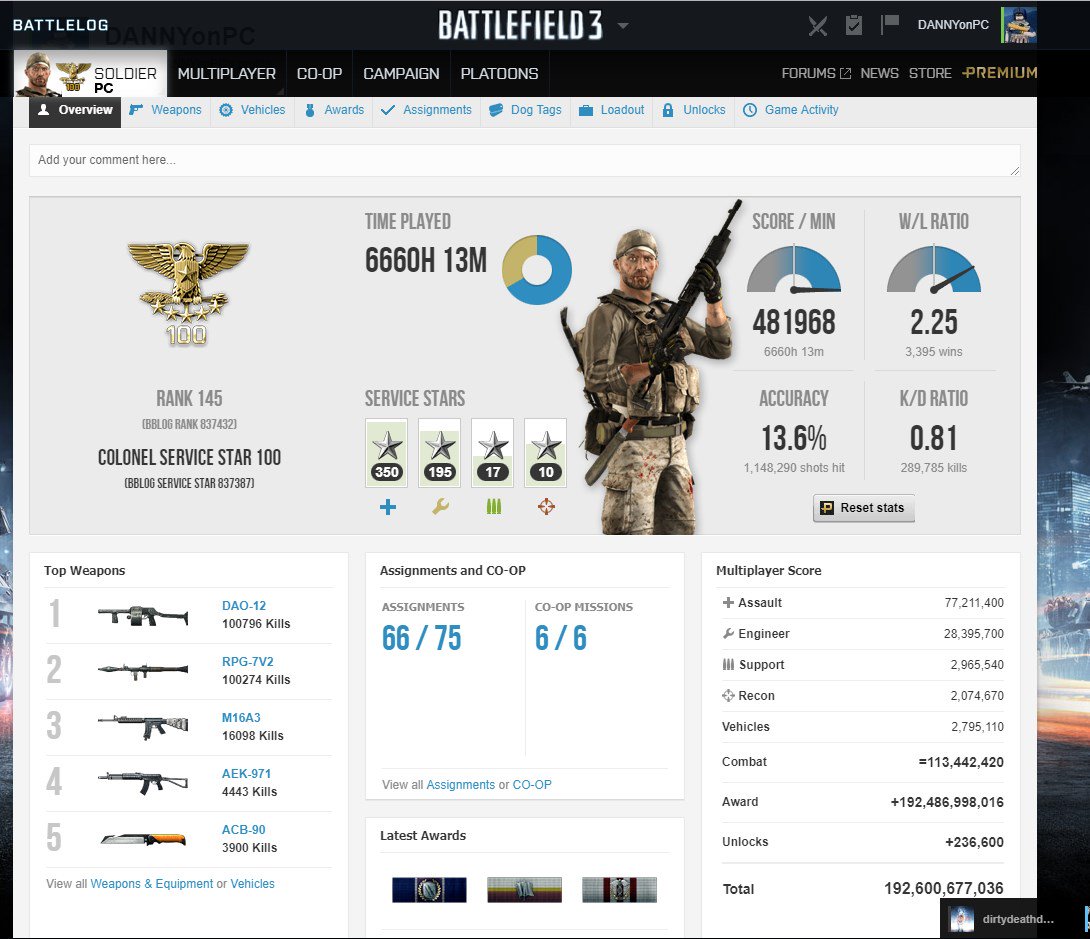The width and height of the screenshot is (1090, 939).
Task: Click the ACB-90 knife image
Action: pyautogui.click(x=143, y=840)
